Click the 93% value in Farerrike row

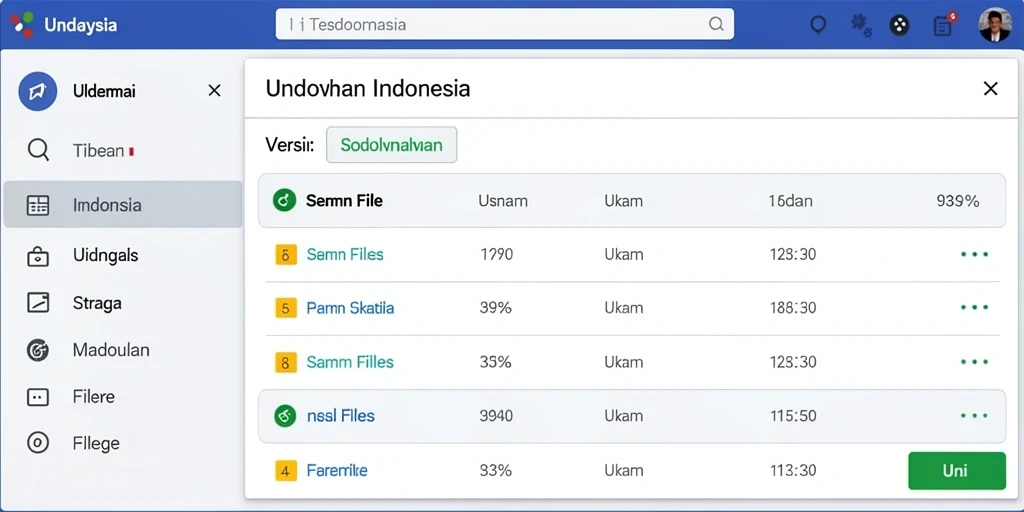coord(496,470)
